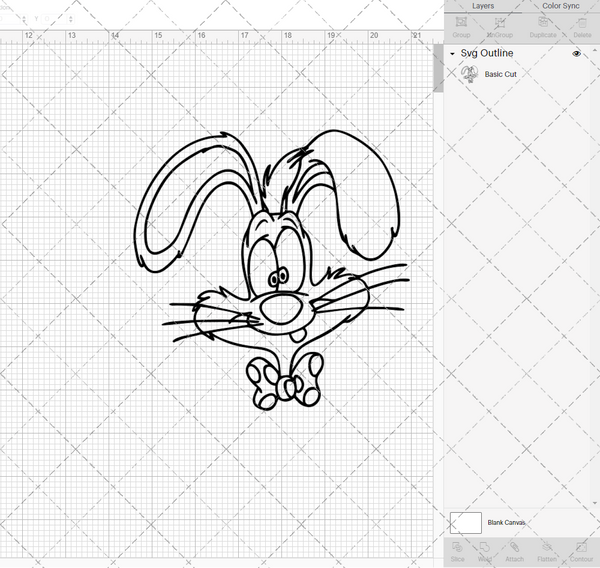The height and width of the screenshot is (568, 600).
Task: Click the canvas vertical scrollbar thumb
Action: click(438, 69)
